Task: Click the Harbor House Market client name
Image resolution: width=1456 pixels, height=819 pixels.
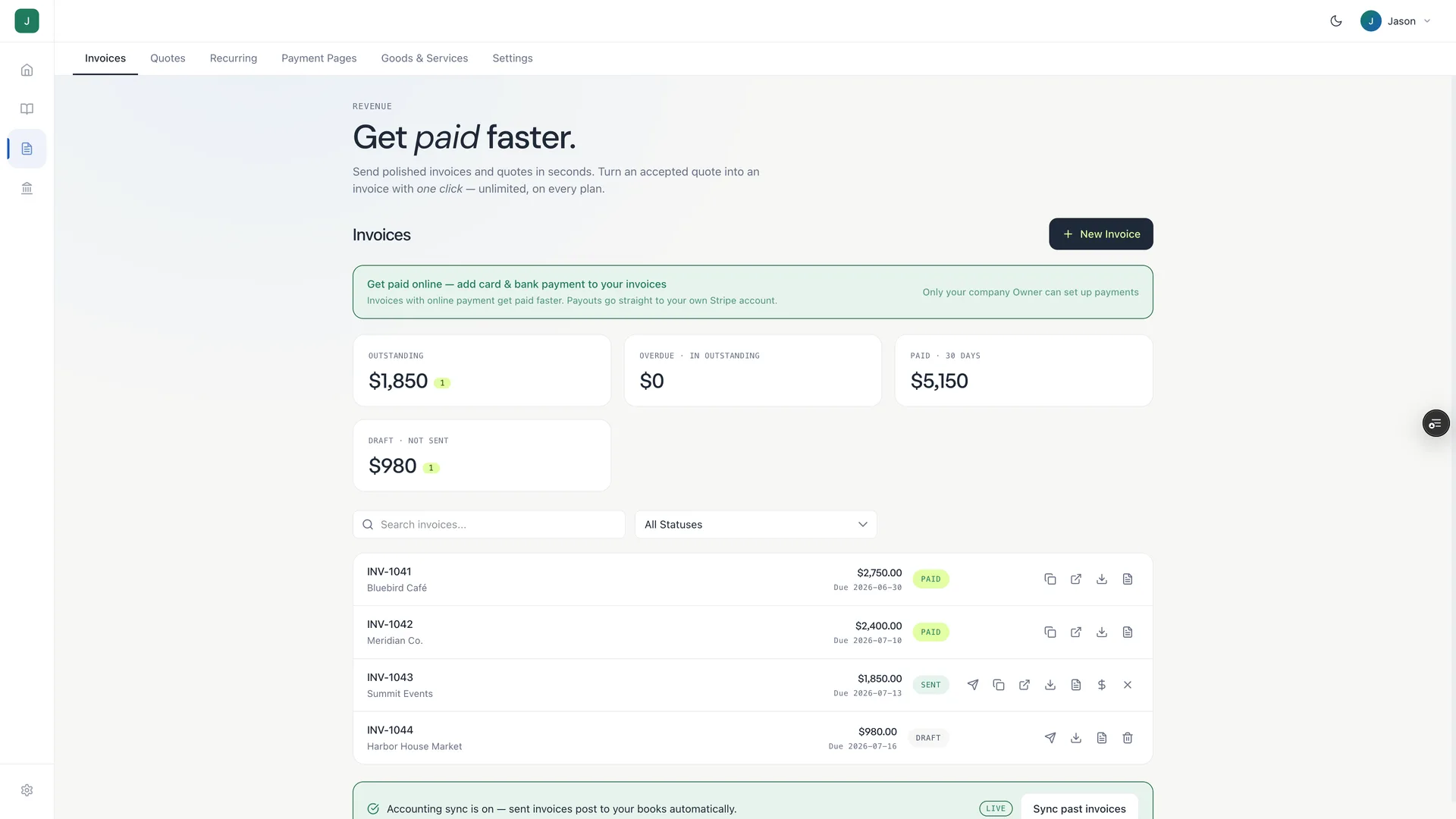Action: pos(414,747)
